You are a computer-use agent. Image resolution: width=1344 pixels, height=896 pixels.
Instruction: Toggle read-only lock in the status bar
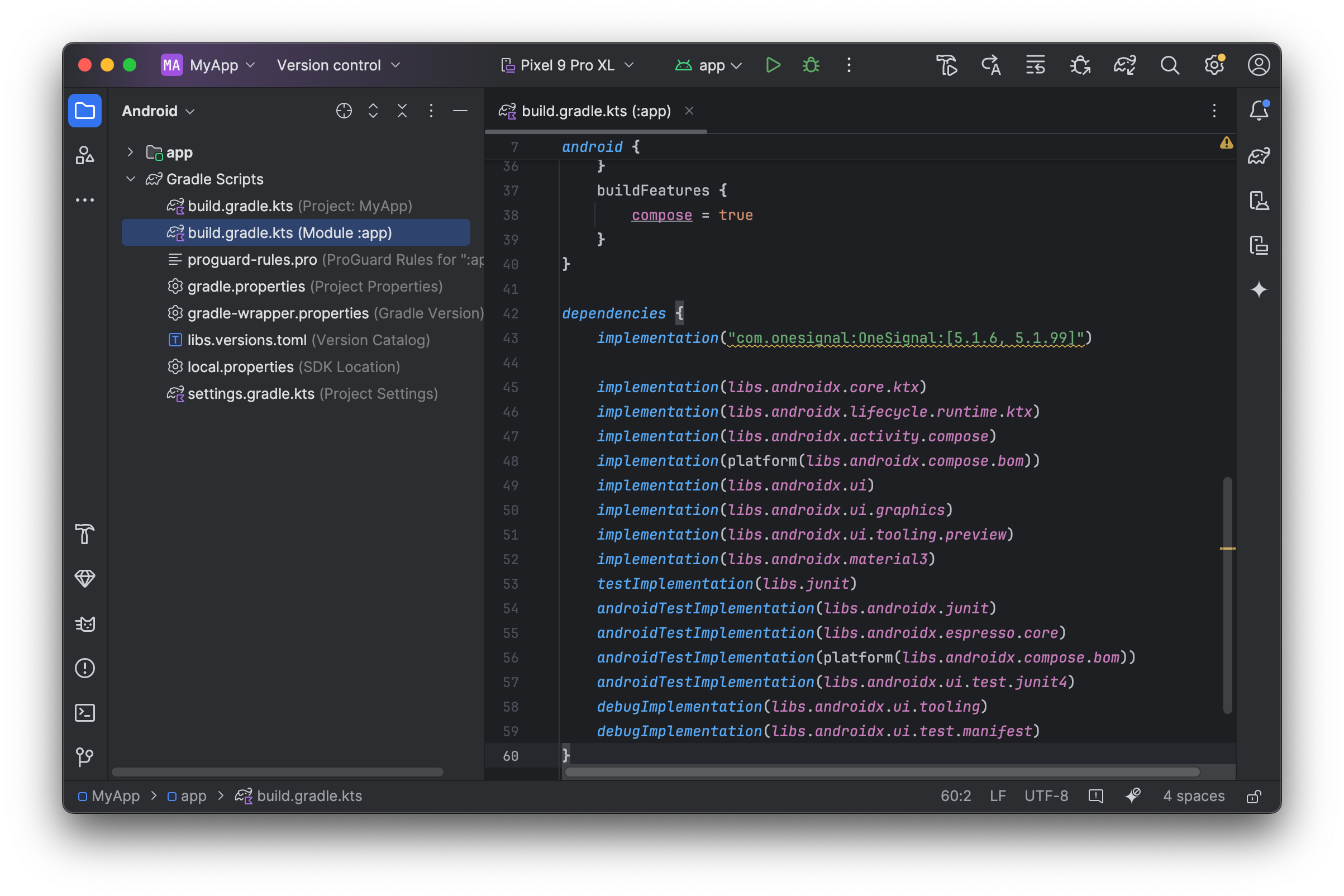point(1253,796)
